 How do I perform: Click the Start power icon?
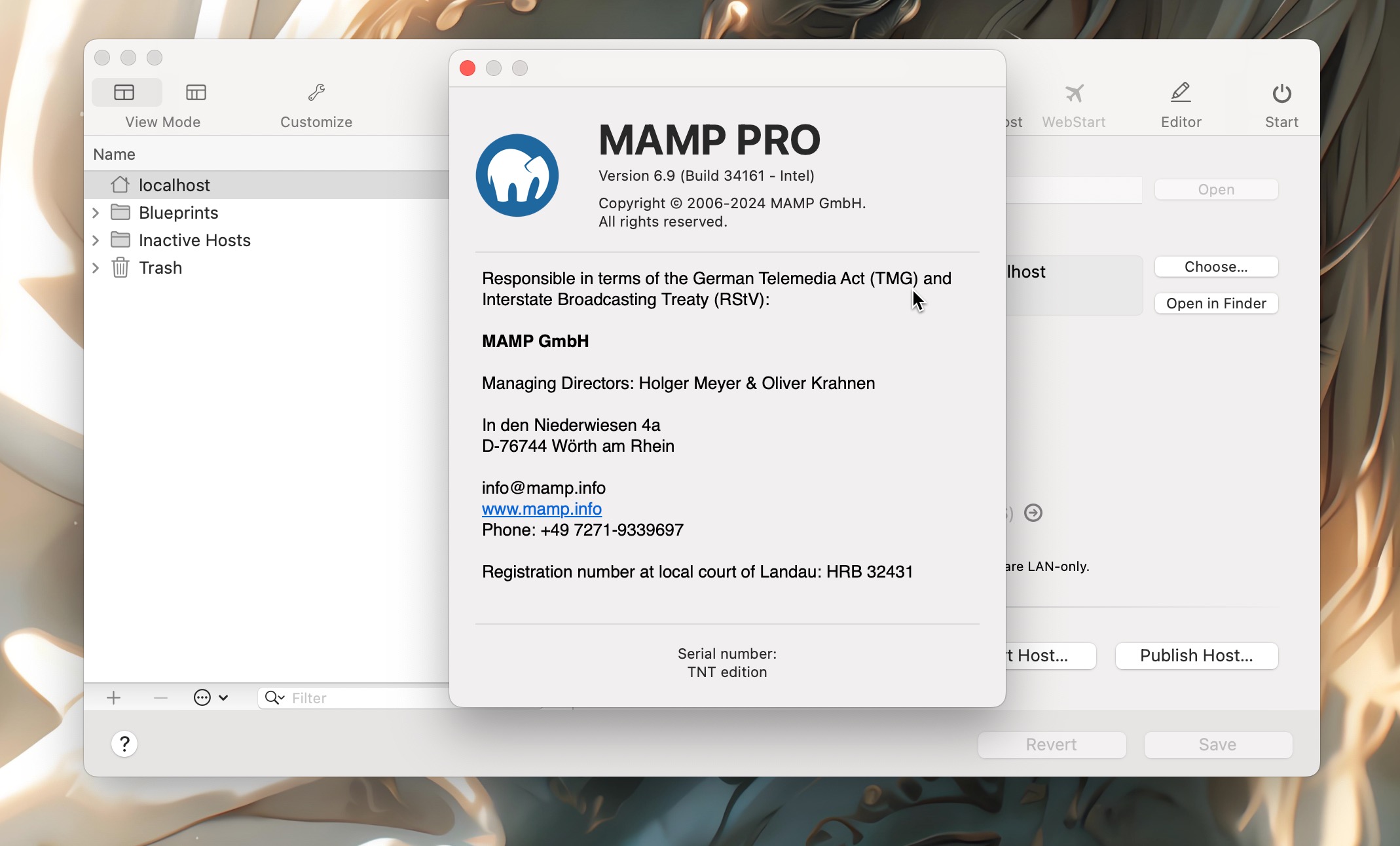click(x=1281, y=94)
